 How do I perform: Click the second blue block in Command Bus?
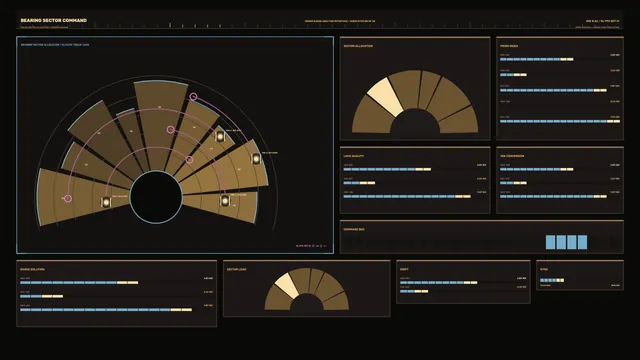[561, 242]
